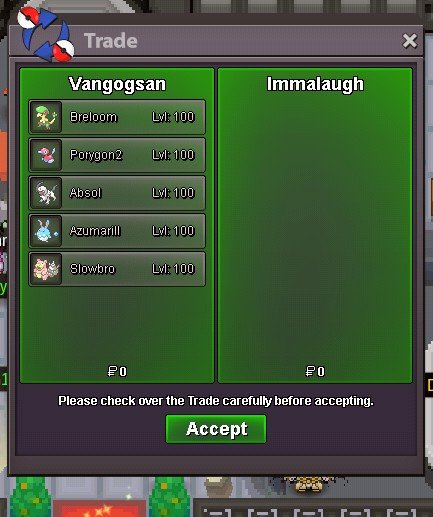Click Vangogsan's money amount
This screenshot has height=517, width=433.
coord(117,371)
